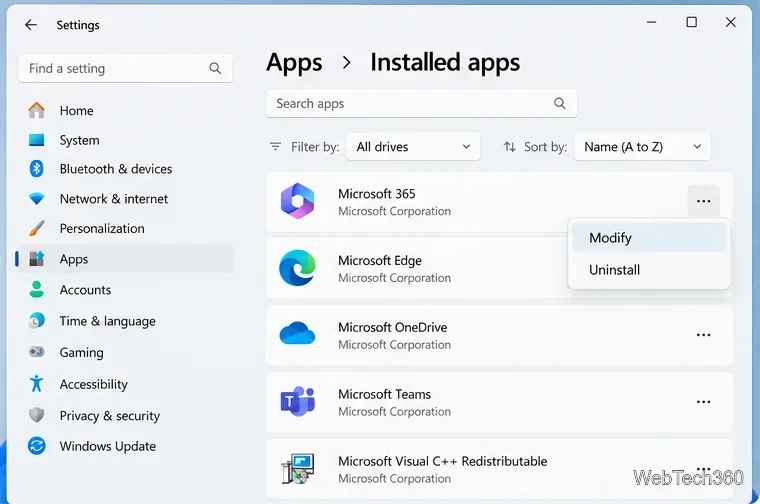Click the back arrow in Settings
The height and width of the screenshot is (504, 760).
31,25
